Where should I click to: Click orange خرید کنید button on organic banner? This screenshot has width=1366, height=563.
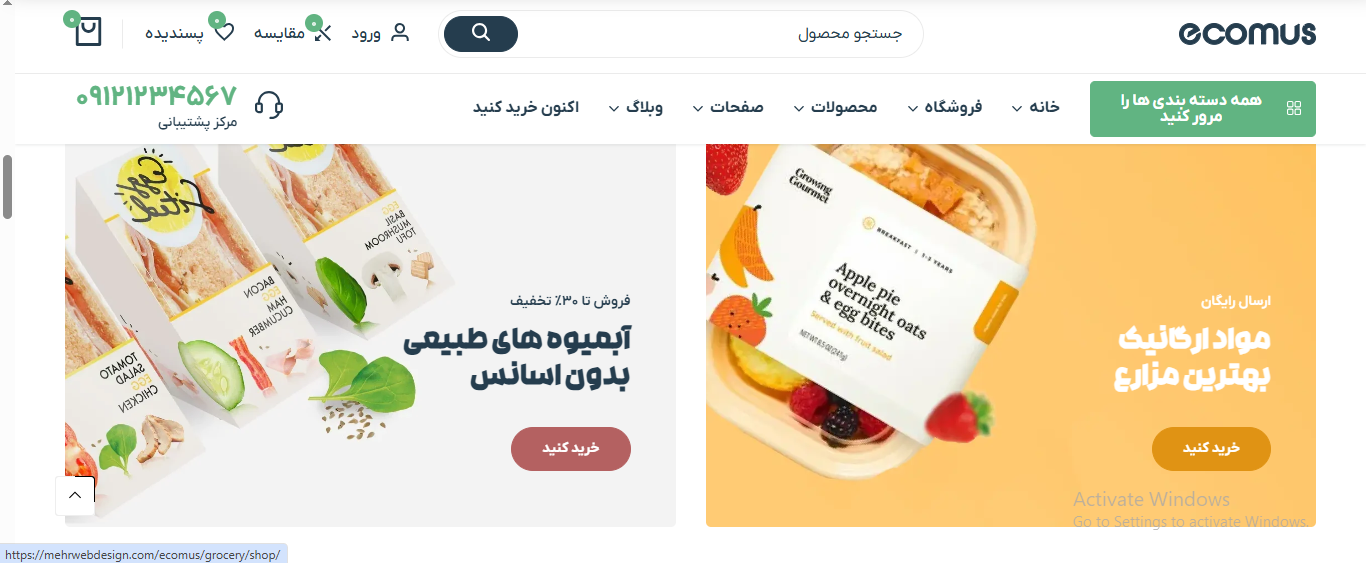[1211, 448]
